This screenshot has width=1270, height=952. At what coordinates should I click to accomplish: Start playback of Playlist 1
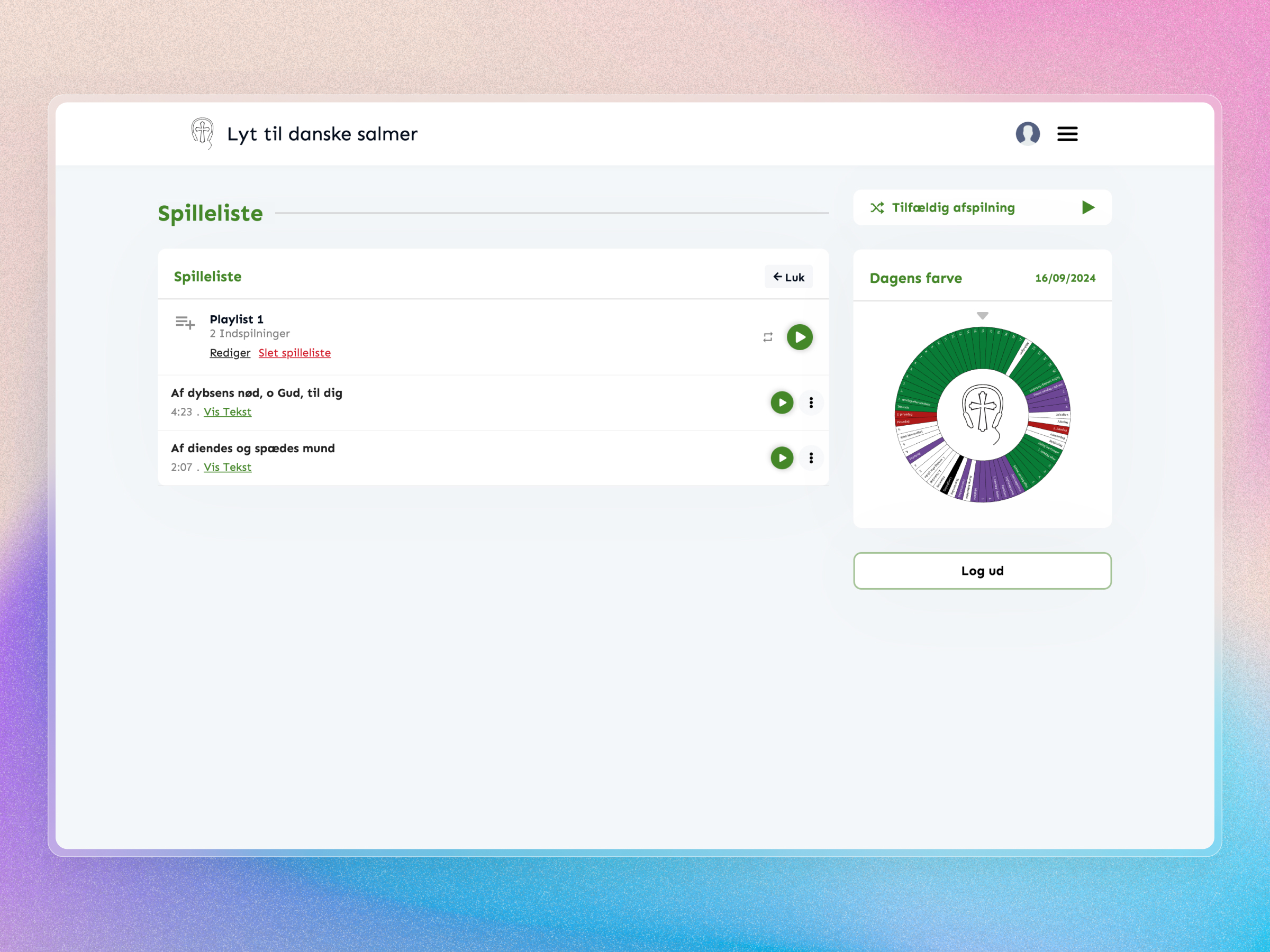[800, 337]
